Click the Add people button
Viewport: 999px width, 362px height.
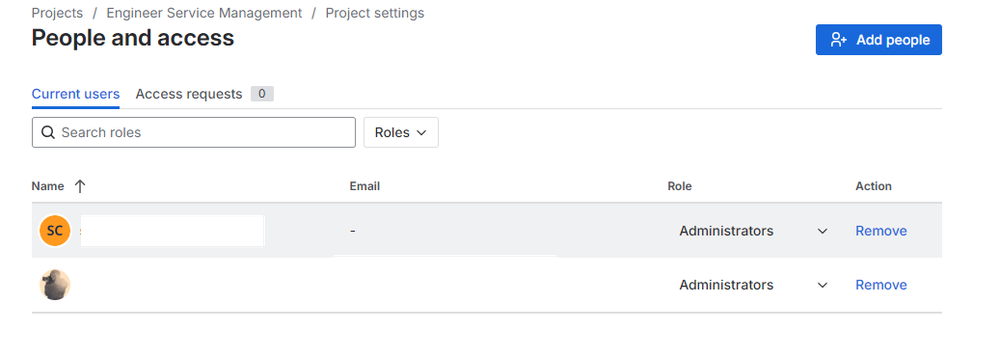(x=879, y=40)
